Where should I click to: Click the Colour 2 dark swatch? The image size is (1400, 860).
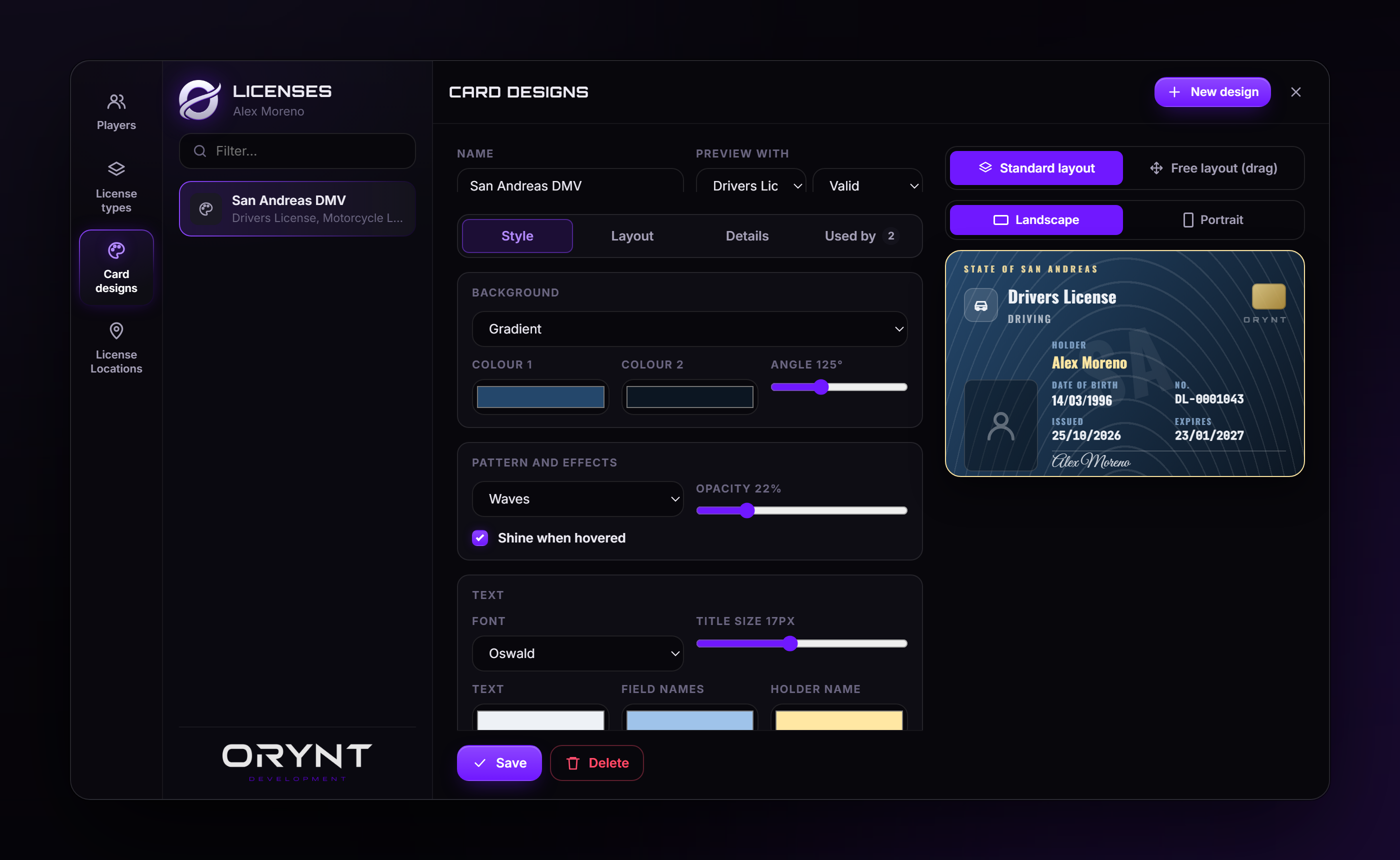click(x=689, y=397)
